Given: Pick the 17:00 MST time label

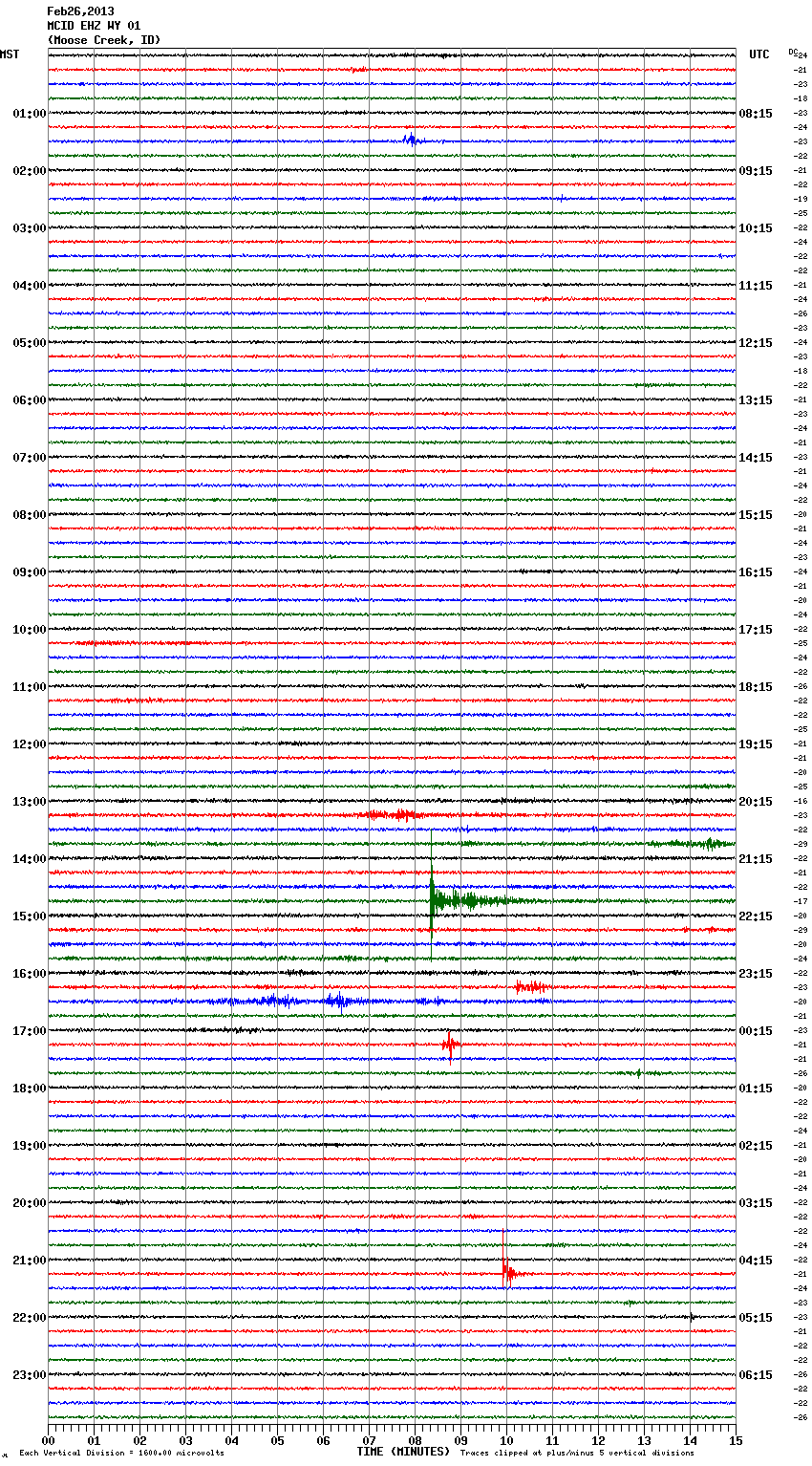Looking at the screenshot, I should click(30, 1031).
